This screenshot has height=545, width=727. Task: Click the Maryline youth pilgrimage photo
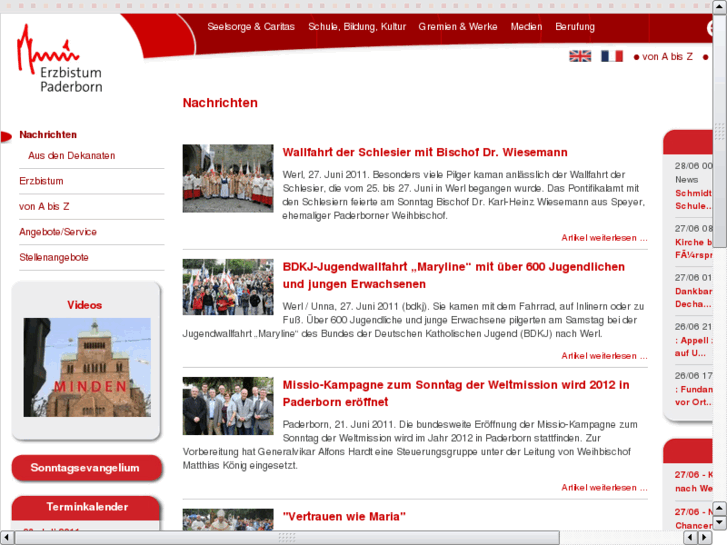(228, 287)
